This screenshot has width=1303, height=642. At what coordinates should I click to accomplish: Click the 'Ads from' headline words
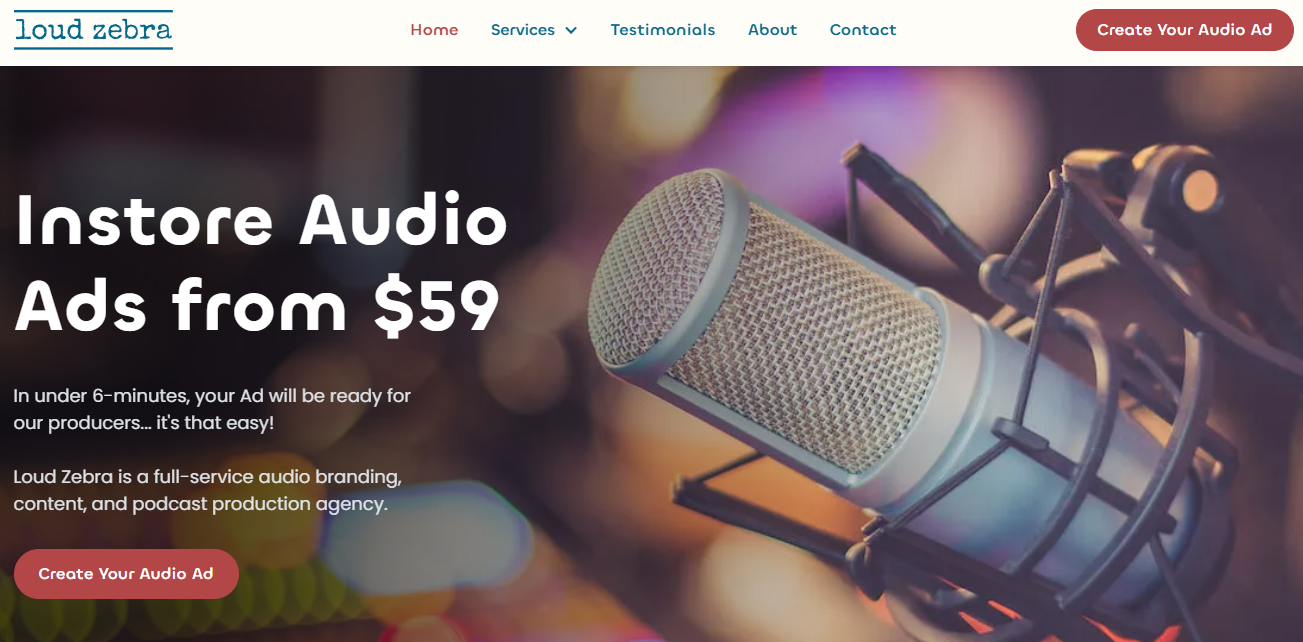click(x=181, y=305)
